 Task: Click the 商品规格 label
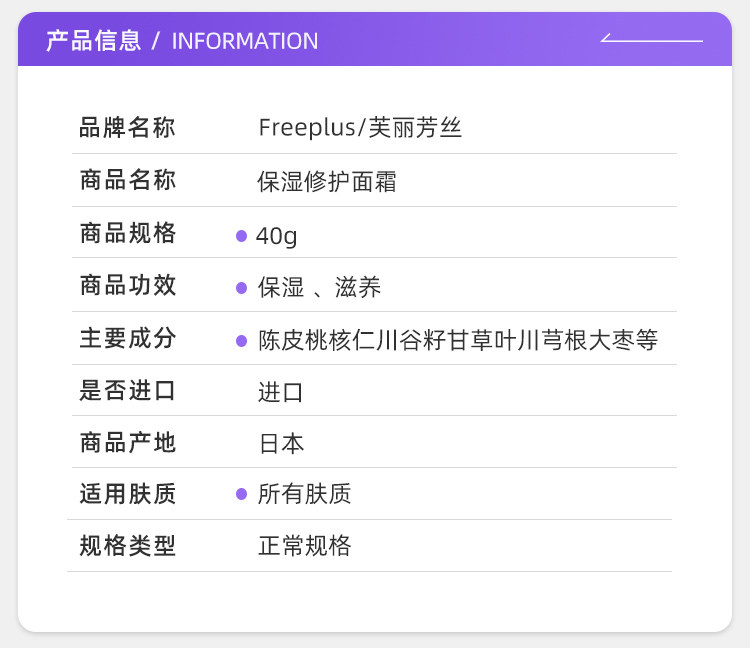click(127, 234)
